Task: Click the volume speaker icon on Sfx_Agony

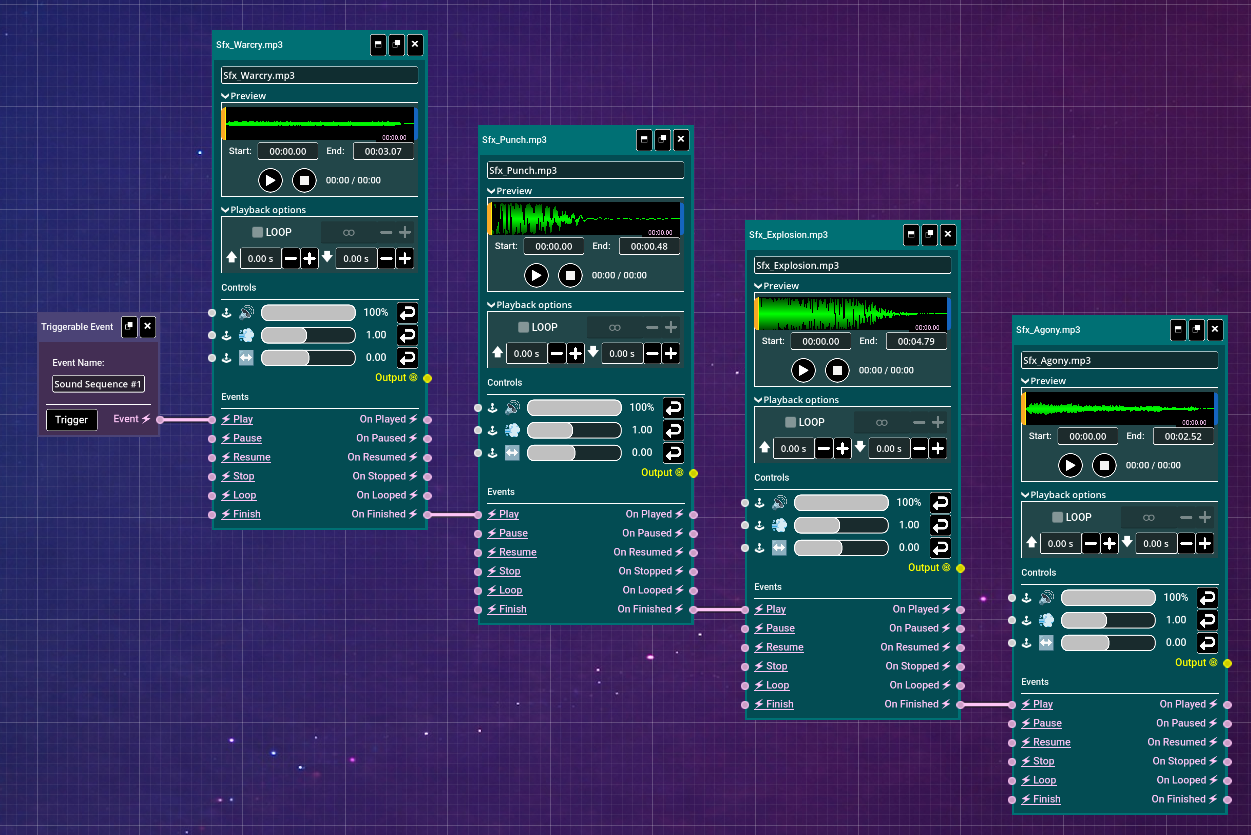Action: click(1047, 597)
